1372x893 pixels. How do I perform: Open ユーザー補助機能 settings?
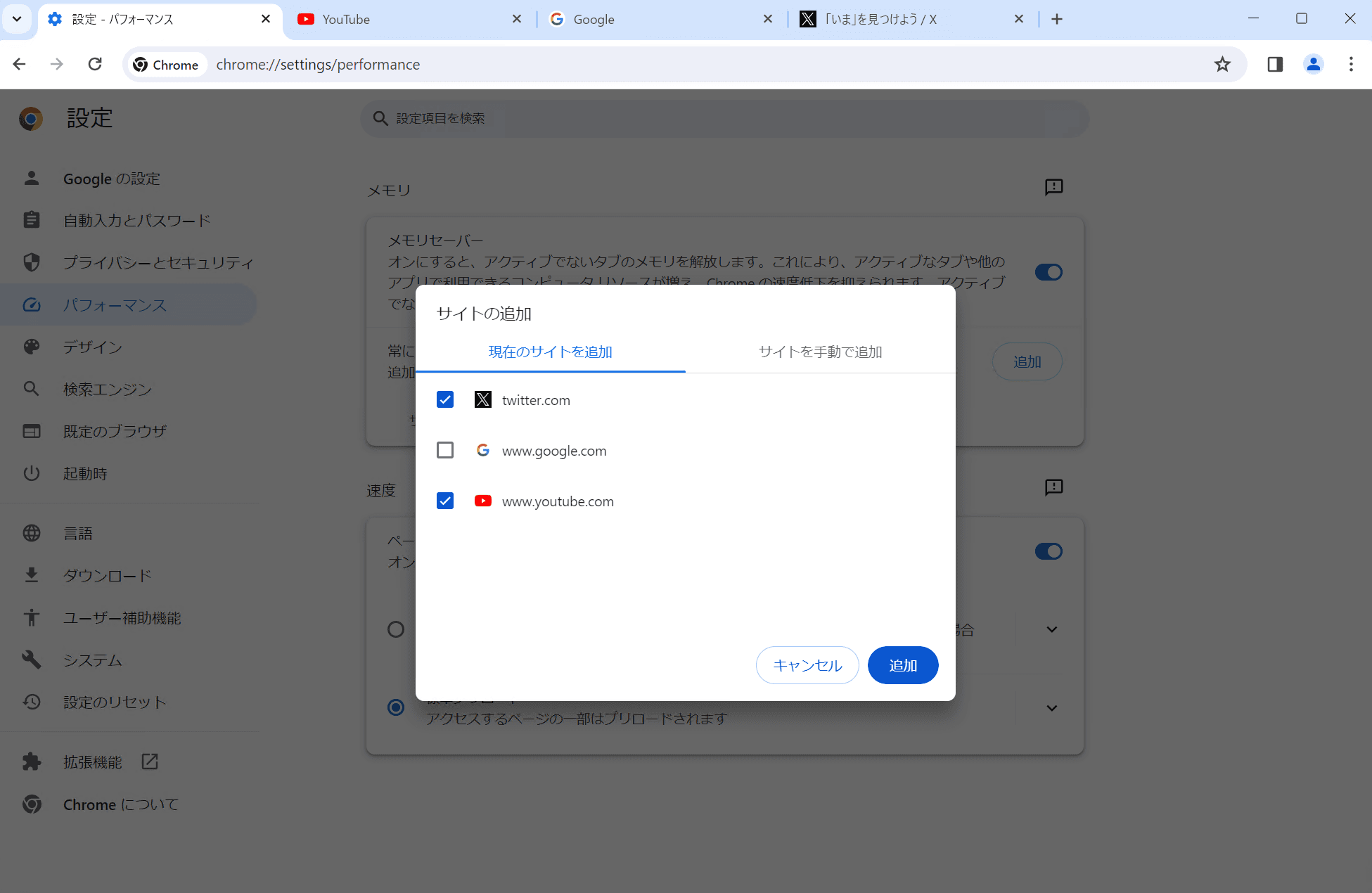tap(129, 617)
